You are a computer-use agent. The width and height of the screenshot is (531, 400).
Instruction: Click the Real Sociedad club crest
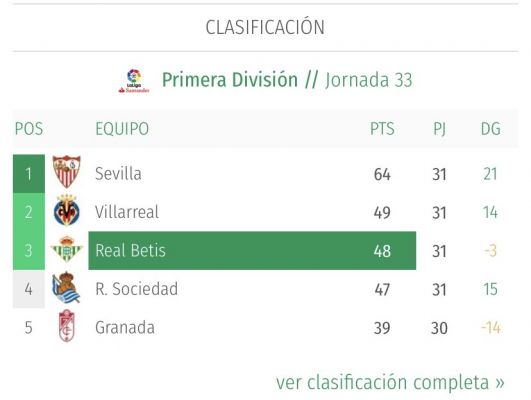tap(66, 287)
